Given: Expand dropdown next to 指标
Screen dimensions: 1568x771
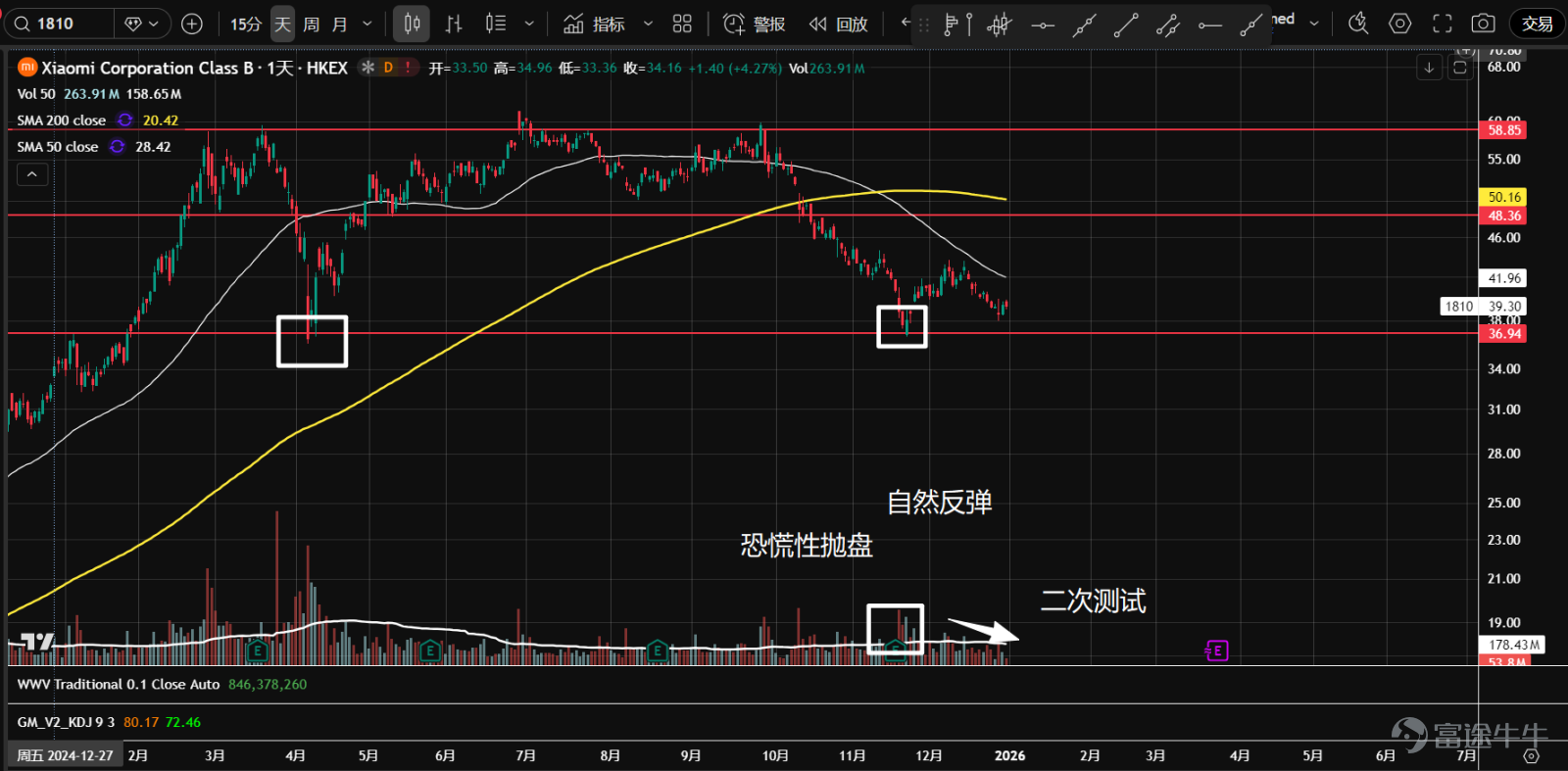Looking at the screenshot, I should (x=648, y=24).
